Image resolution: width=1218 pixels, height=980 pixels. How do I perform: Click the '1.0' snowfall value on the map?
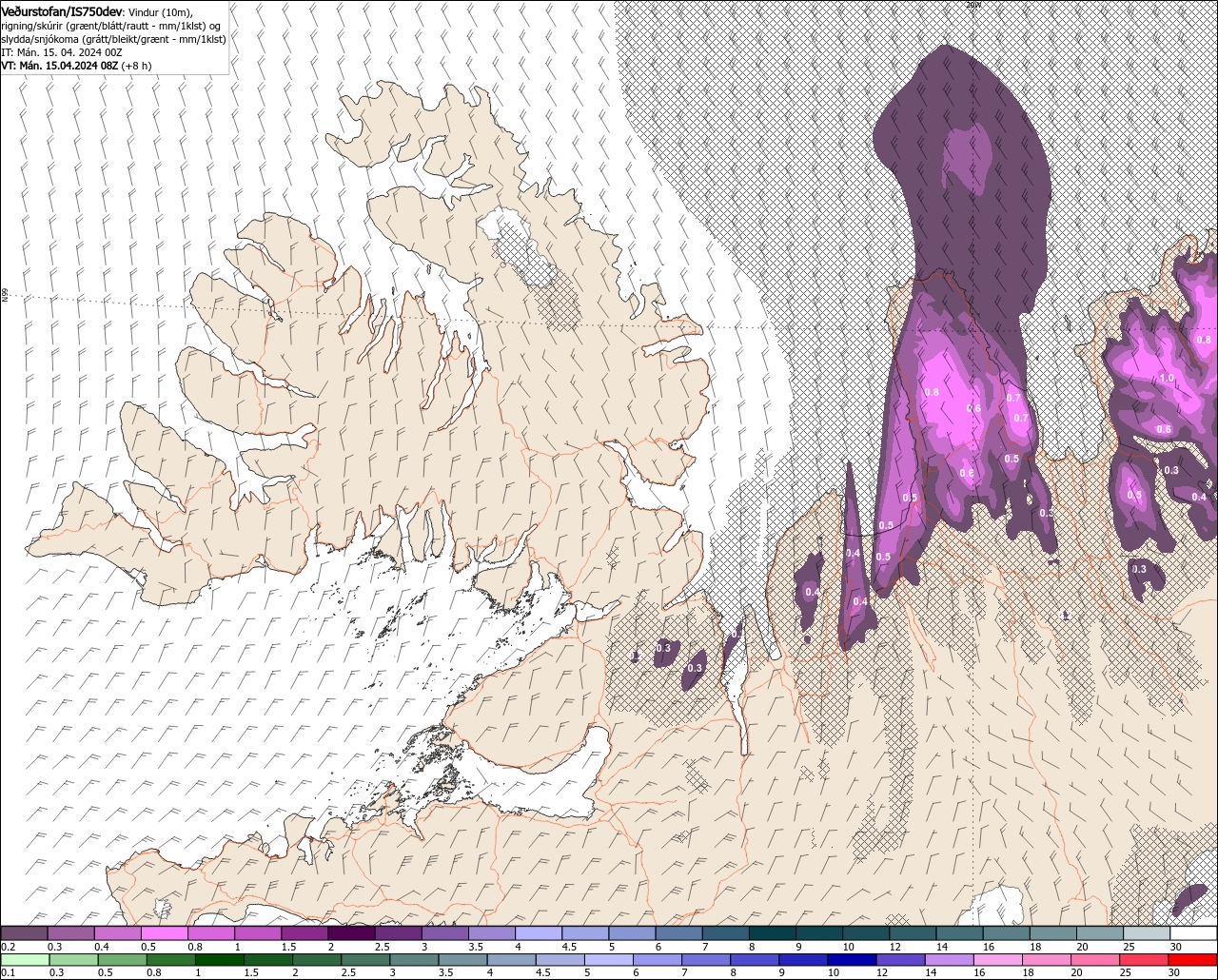click(x=1167, y=379)
